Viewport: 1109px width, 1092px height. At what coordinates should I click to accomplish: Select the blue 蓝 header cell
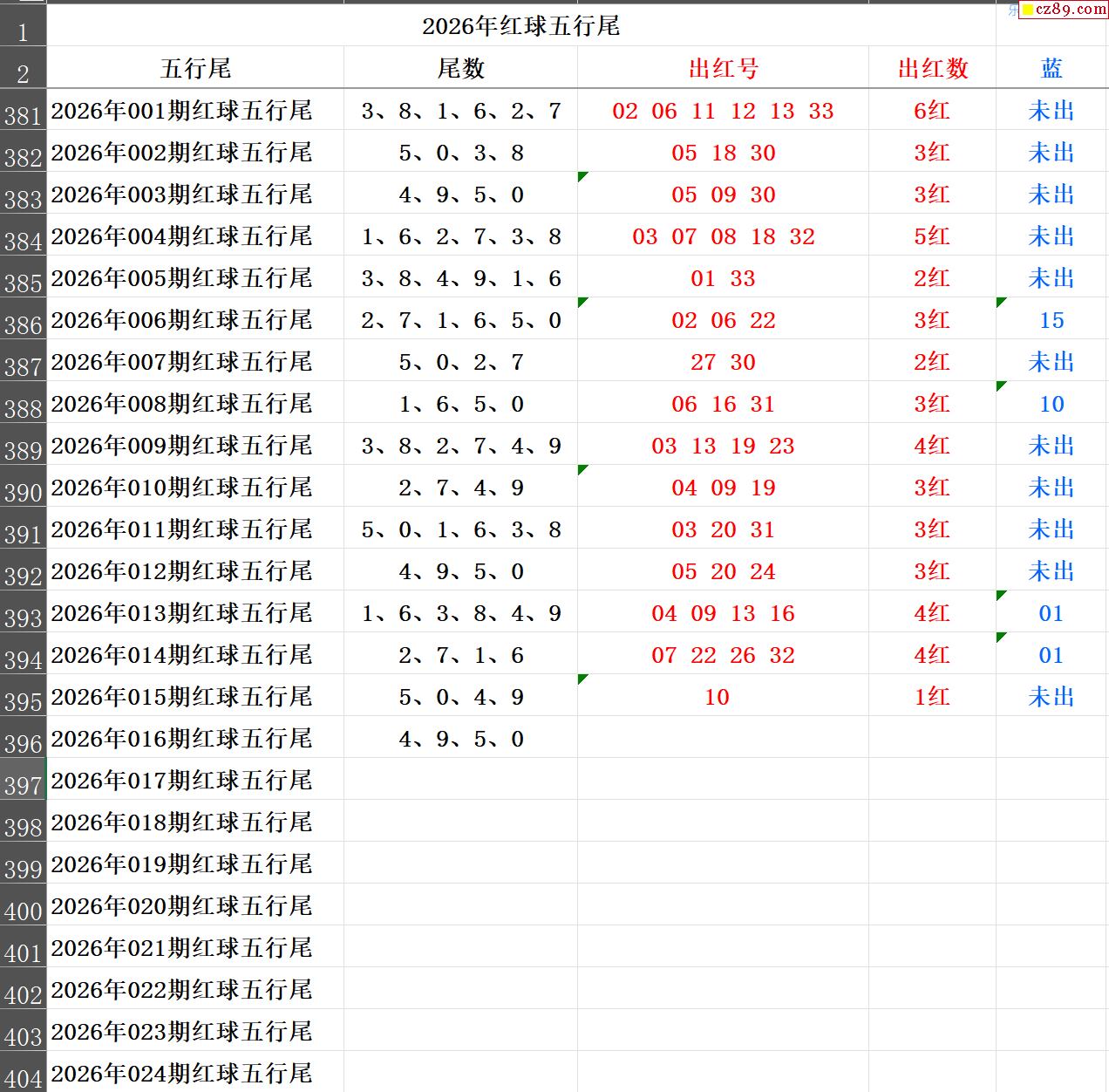coord(1051,68)
